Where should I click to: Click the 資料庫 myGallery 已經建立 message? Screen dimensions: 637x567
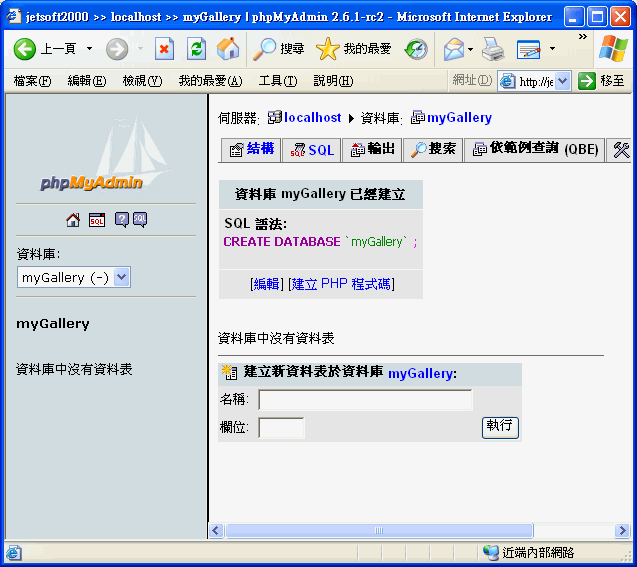tap(320, 194)
